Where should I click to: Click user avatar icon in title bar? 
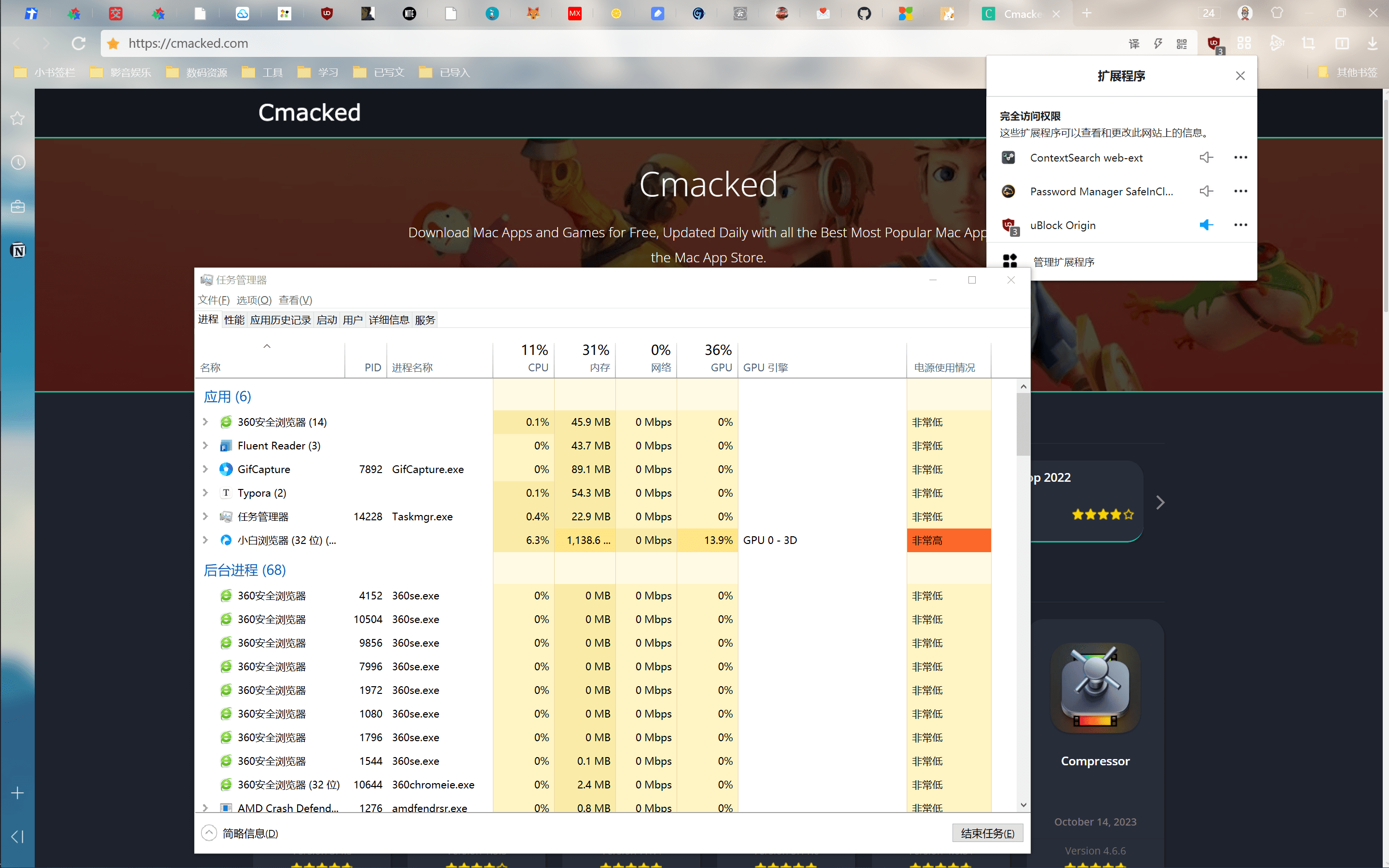[1244, 13]
